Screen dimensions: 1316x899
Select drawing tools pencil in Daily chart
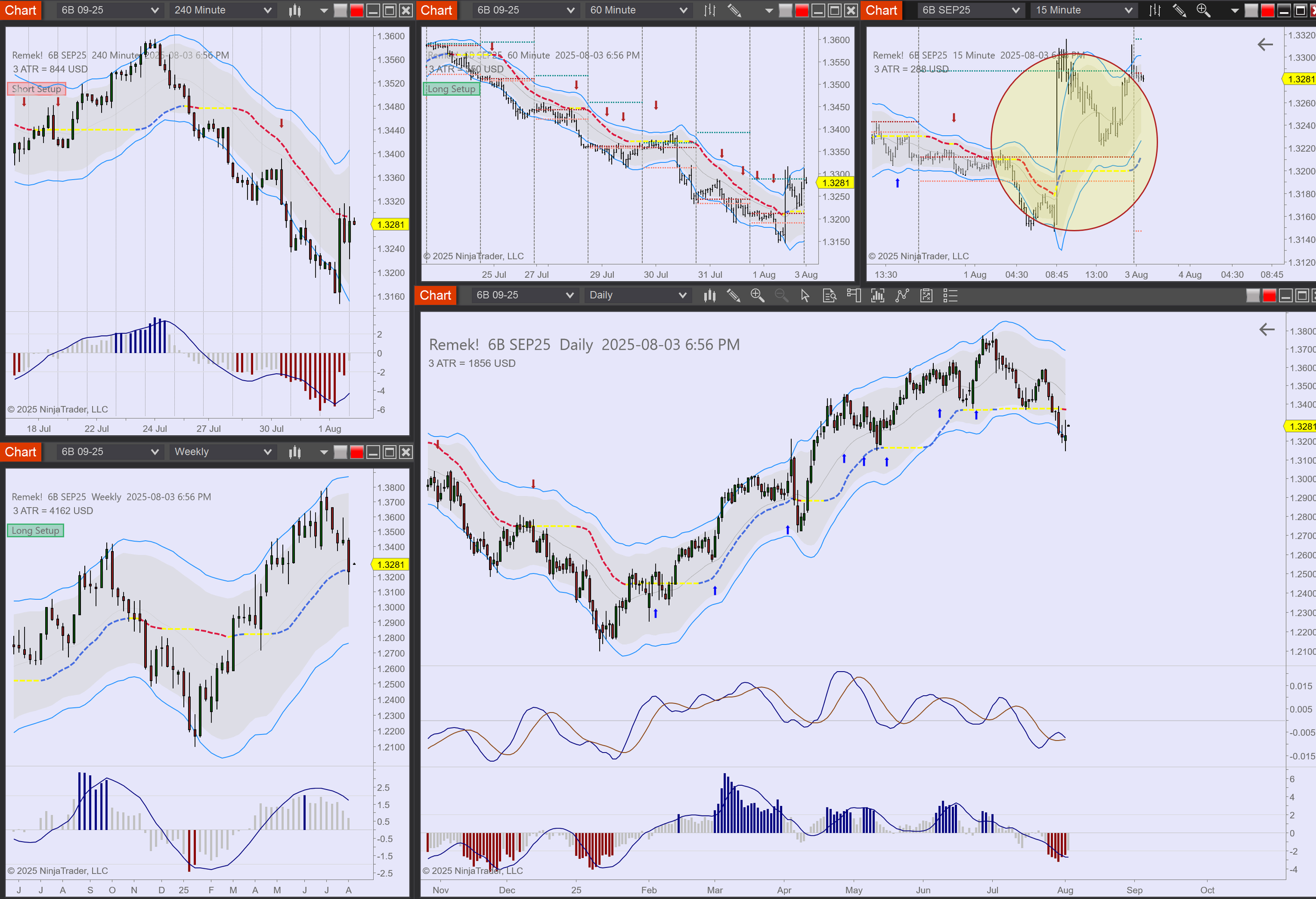tap(733, 295)
